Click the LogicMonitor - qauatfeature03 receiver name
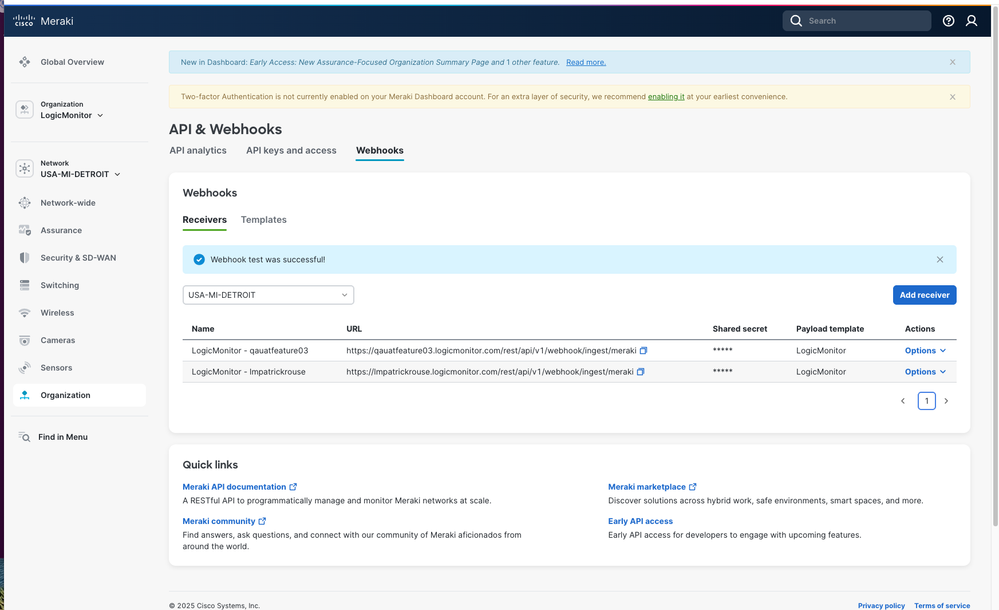 250,351
